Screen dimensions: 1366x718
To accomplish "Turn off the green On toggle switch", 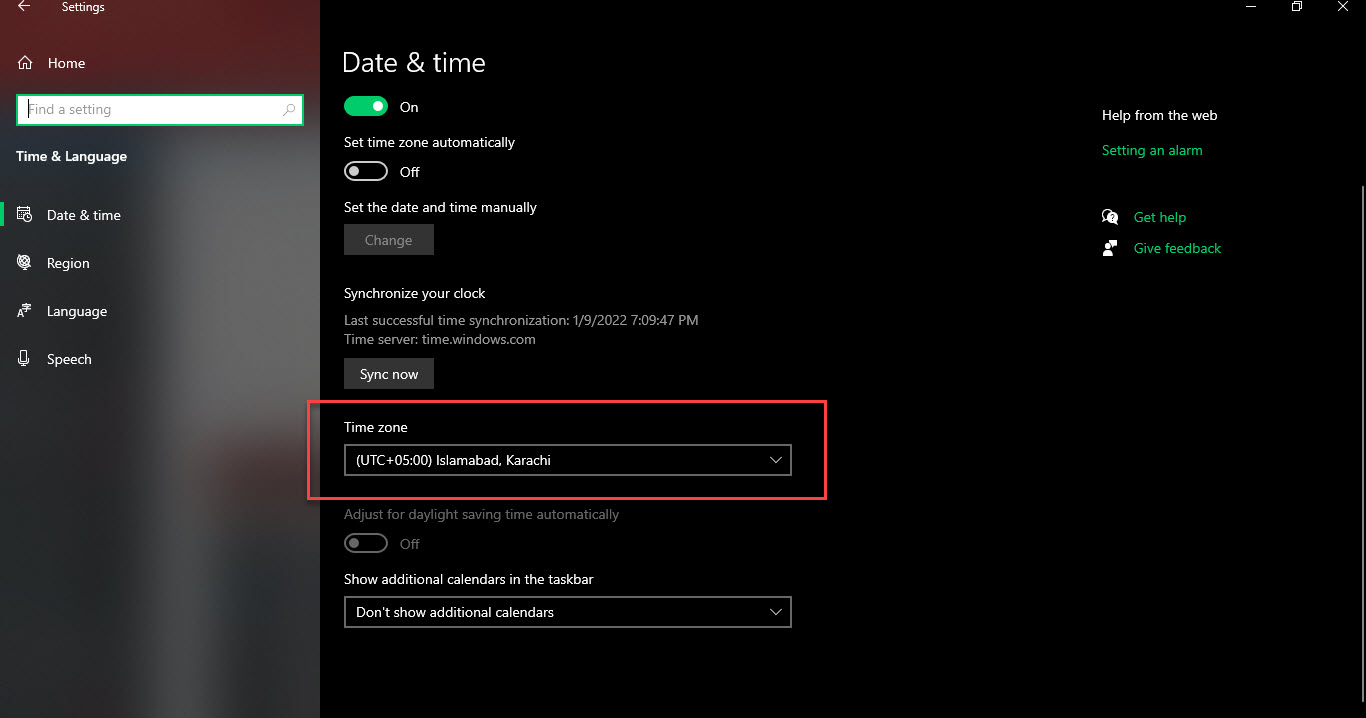I will (x=366, y=107).
